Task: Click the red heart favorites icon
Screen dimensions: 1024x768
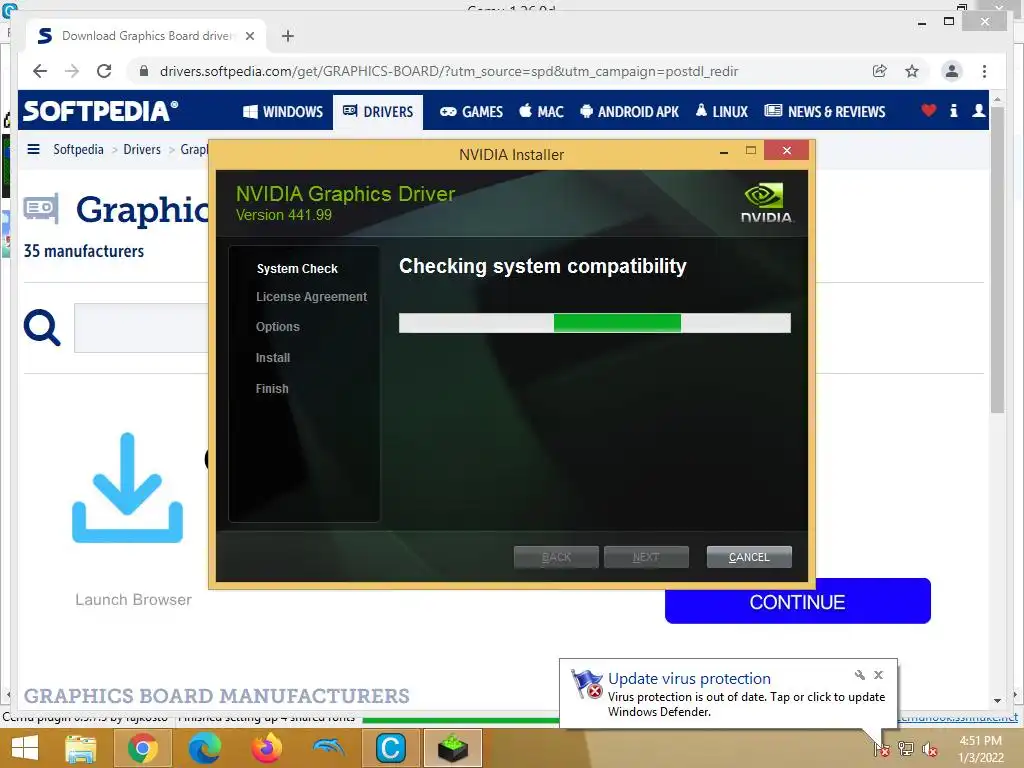Action: [928, 110]
